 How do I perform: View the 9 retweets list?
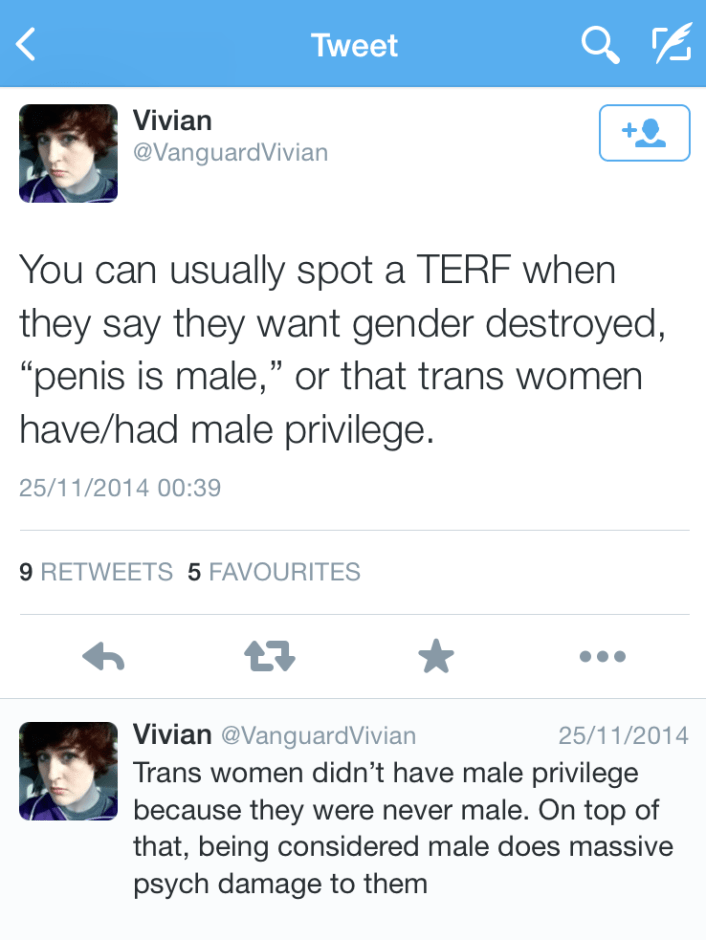coord(96,572)
